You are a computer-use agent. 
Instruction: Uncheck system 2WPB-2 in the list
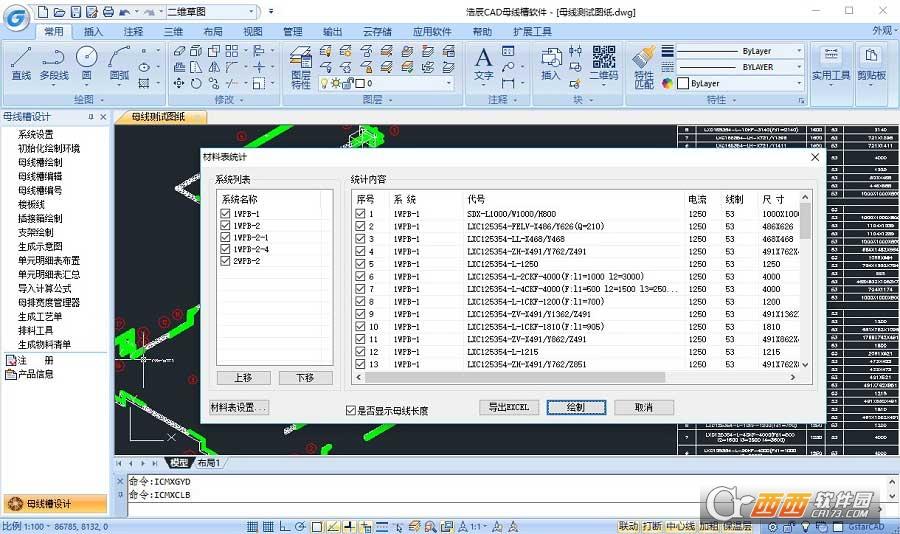coord(225,260)
